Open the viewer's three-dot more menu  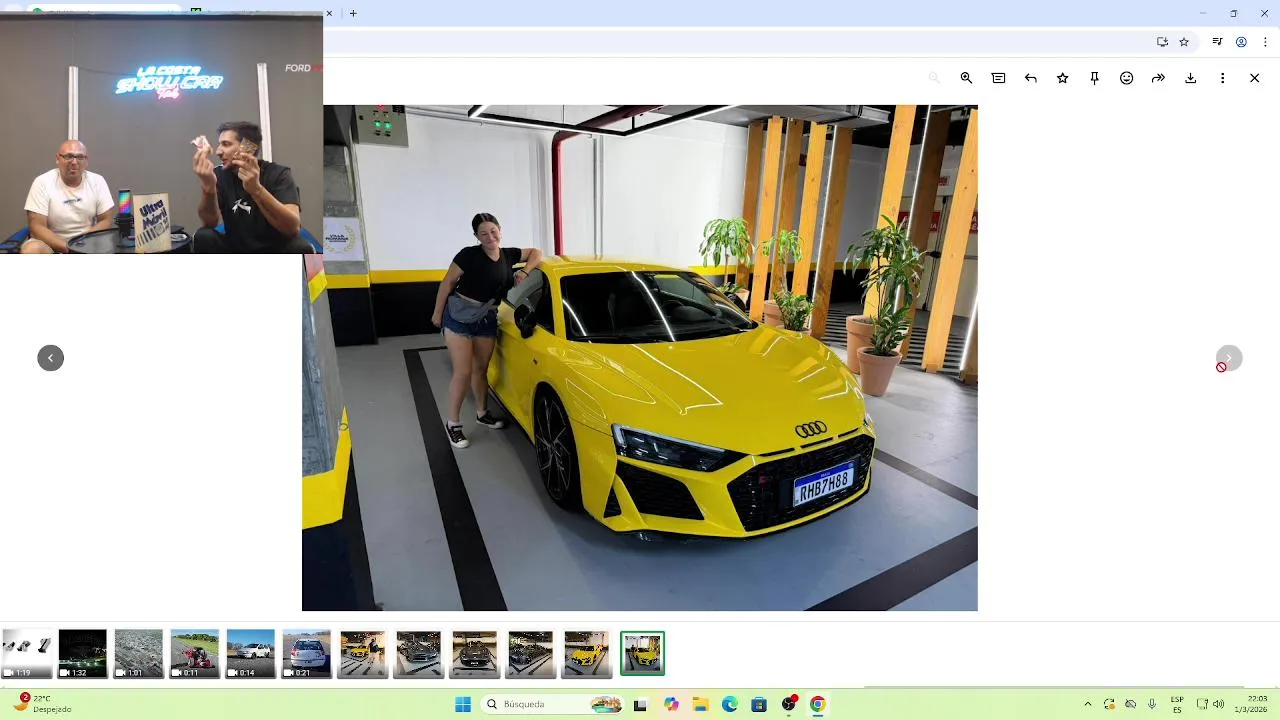tap(1222, 78)
